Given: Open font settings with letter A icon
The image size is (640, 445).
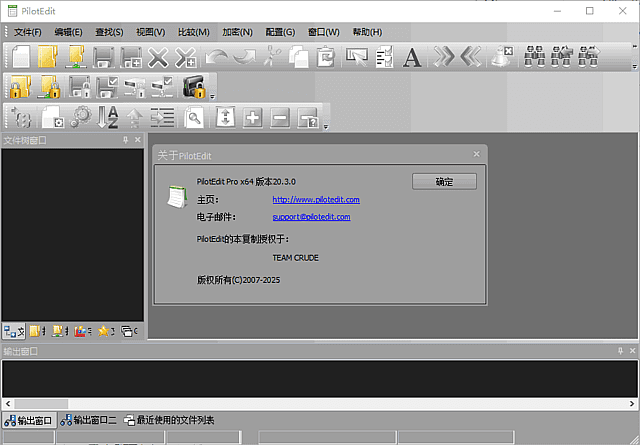Looking at the screenshot, I should point(412,57).
